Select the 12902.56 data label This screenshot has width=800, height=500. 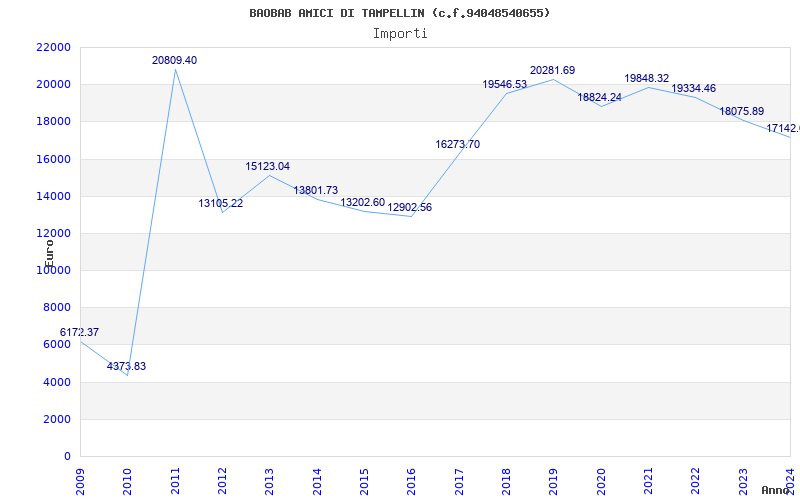[x=410, y=208]
